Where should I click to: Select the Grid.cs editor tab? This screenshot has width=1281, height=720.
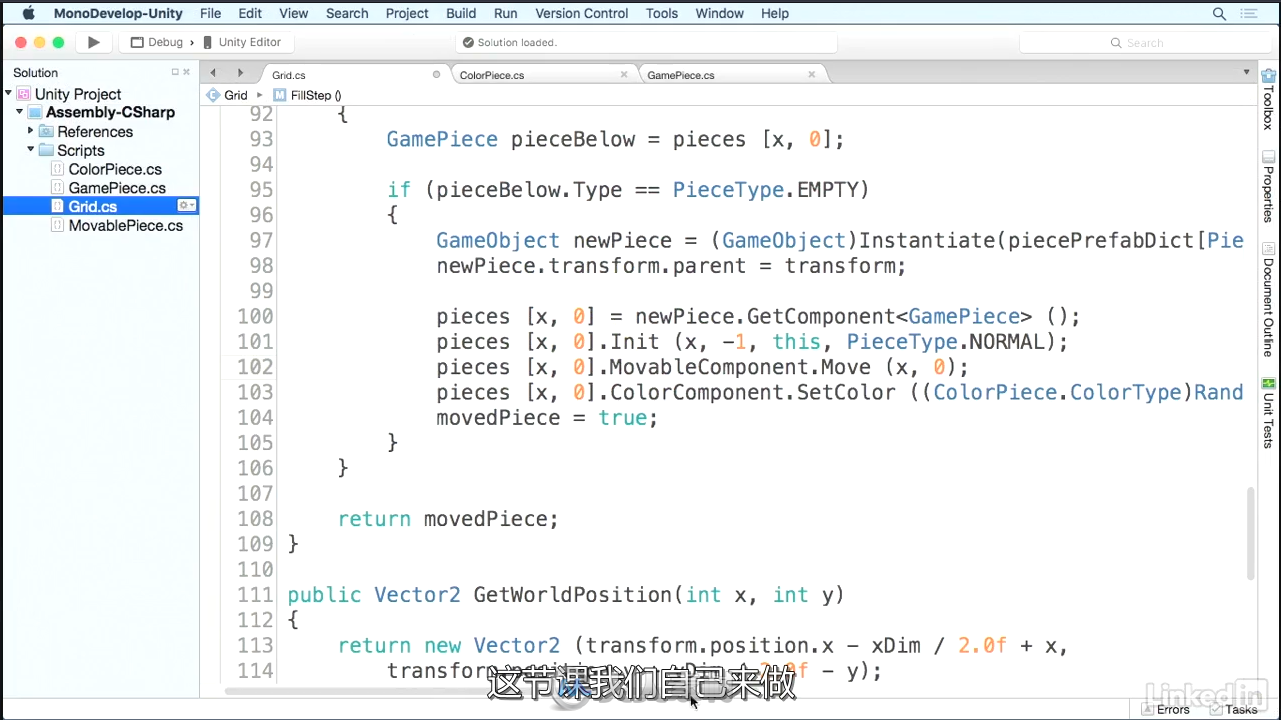point(354,74)
